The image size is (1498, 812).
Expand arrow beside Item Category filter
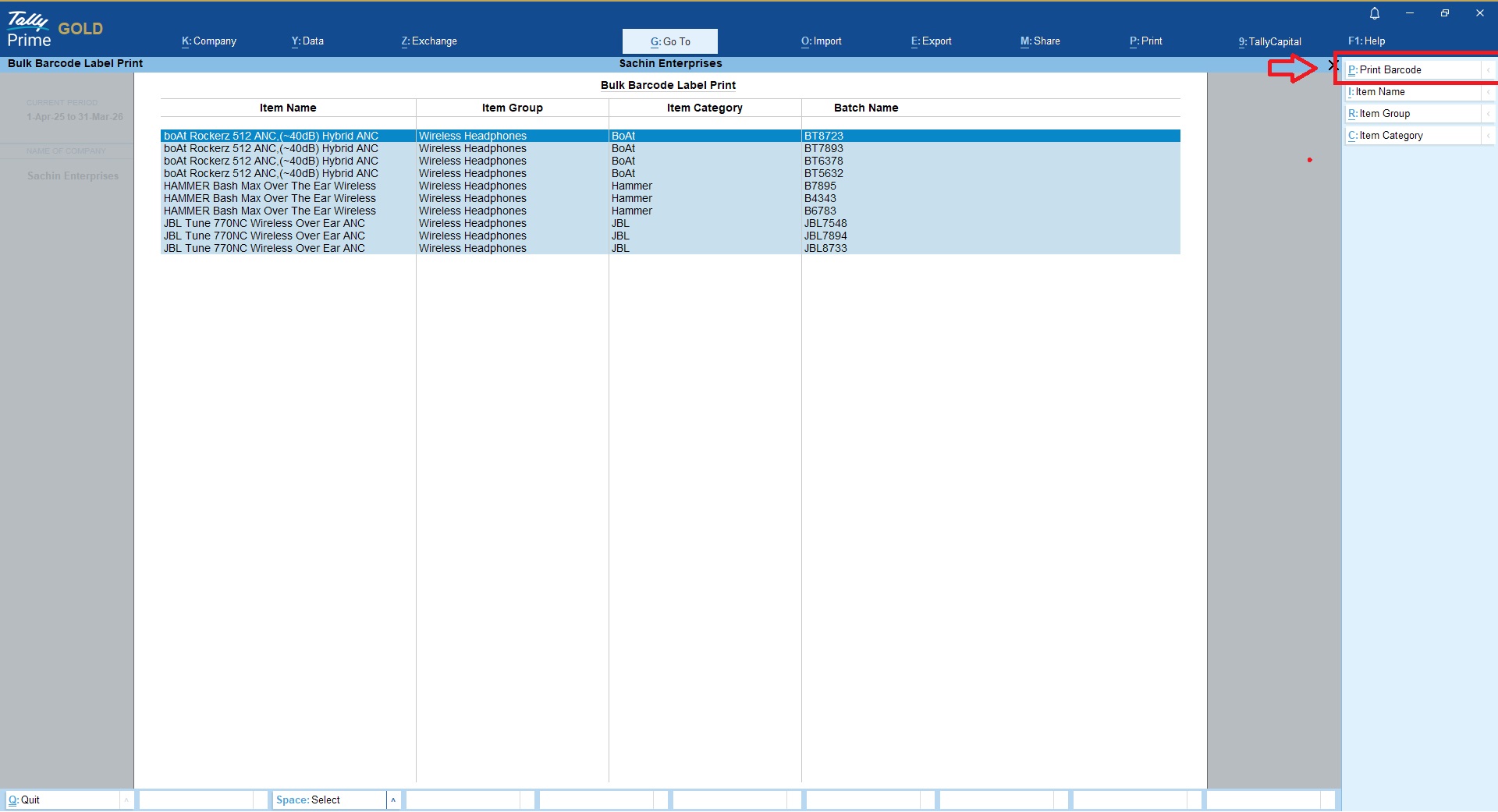1489,136
